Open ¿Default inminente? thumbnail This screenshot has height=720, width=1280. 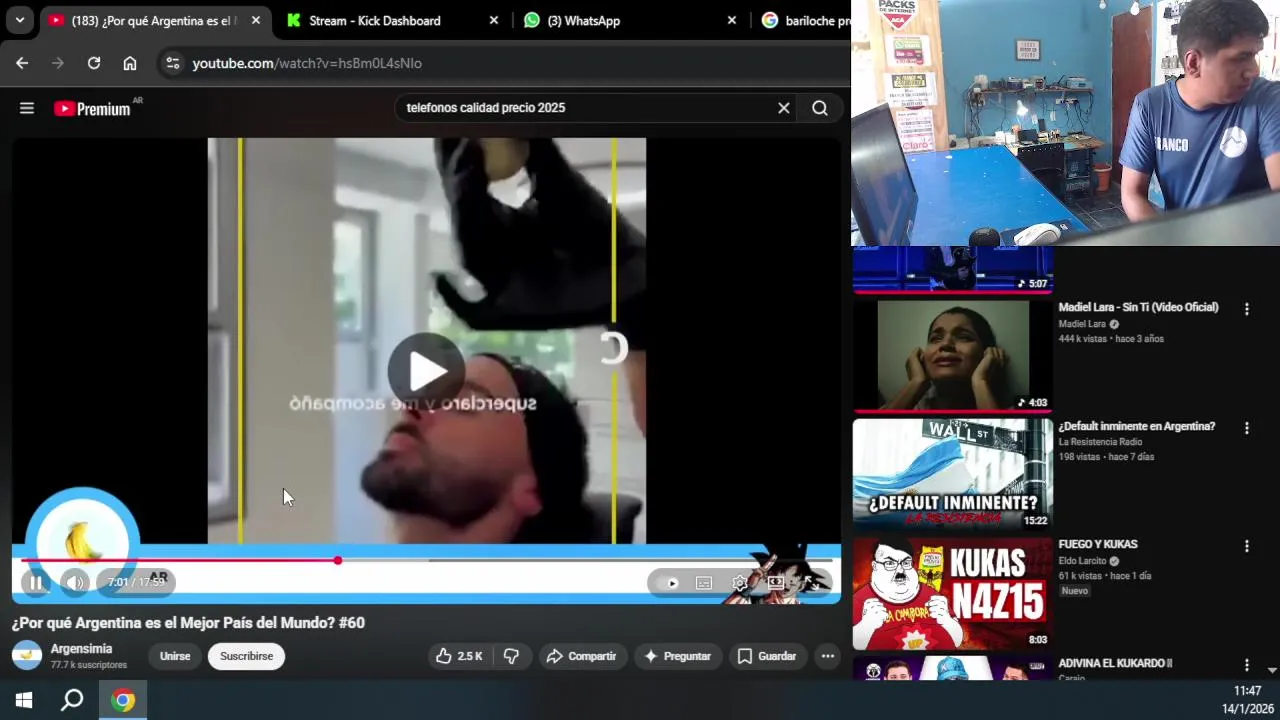(x=953, y=474)
